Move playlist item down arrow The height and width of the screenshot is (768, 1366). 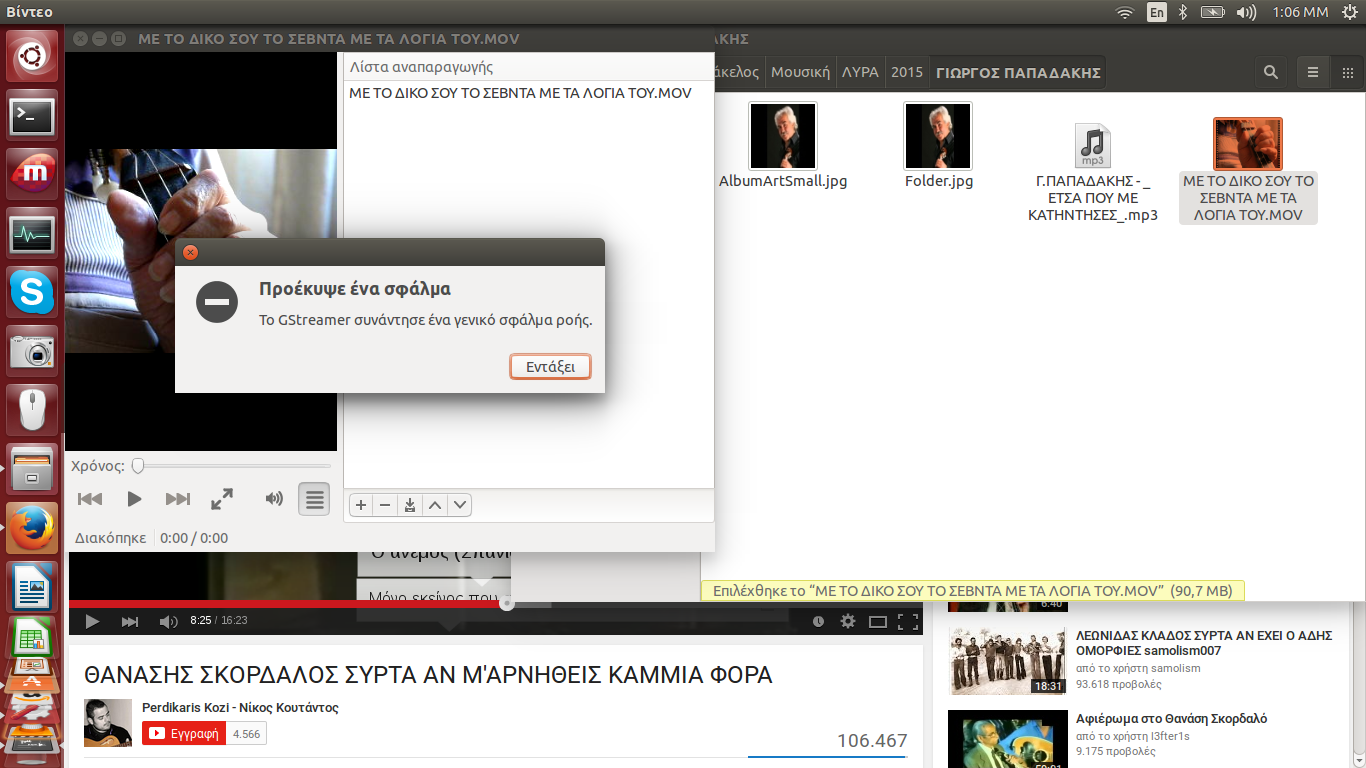click(x=460, y=505)
